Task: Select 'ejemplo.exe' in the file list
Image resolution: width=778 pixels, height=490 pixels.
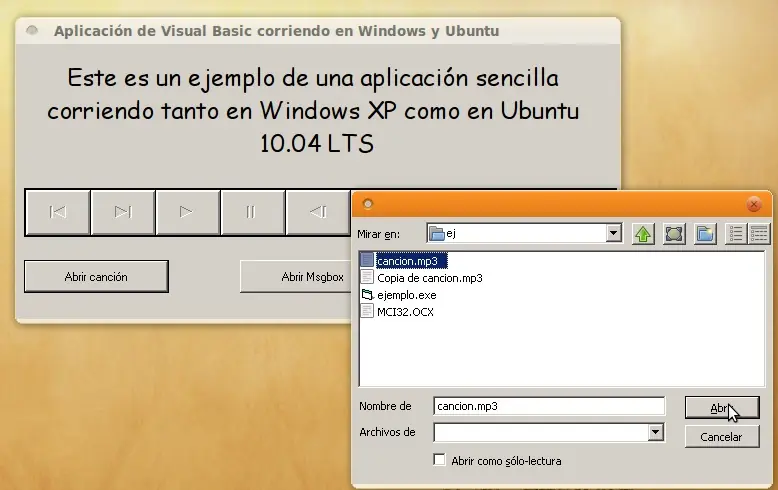Action: pyautogui.click(x=406, y=295)
